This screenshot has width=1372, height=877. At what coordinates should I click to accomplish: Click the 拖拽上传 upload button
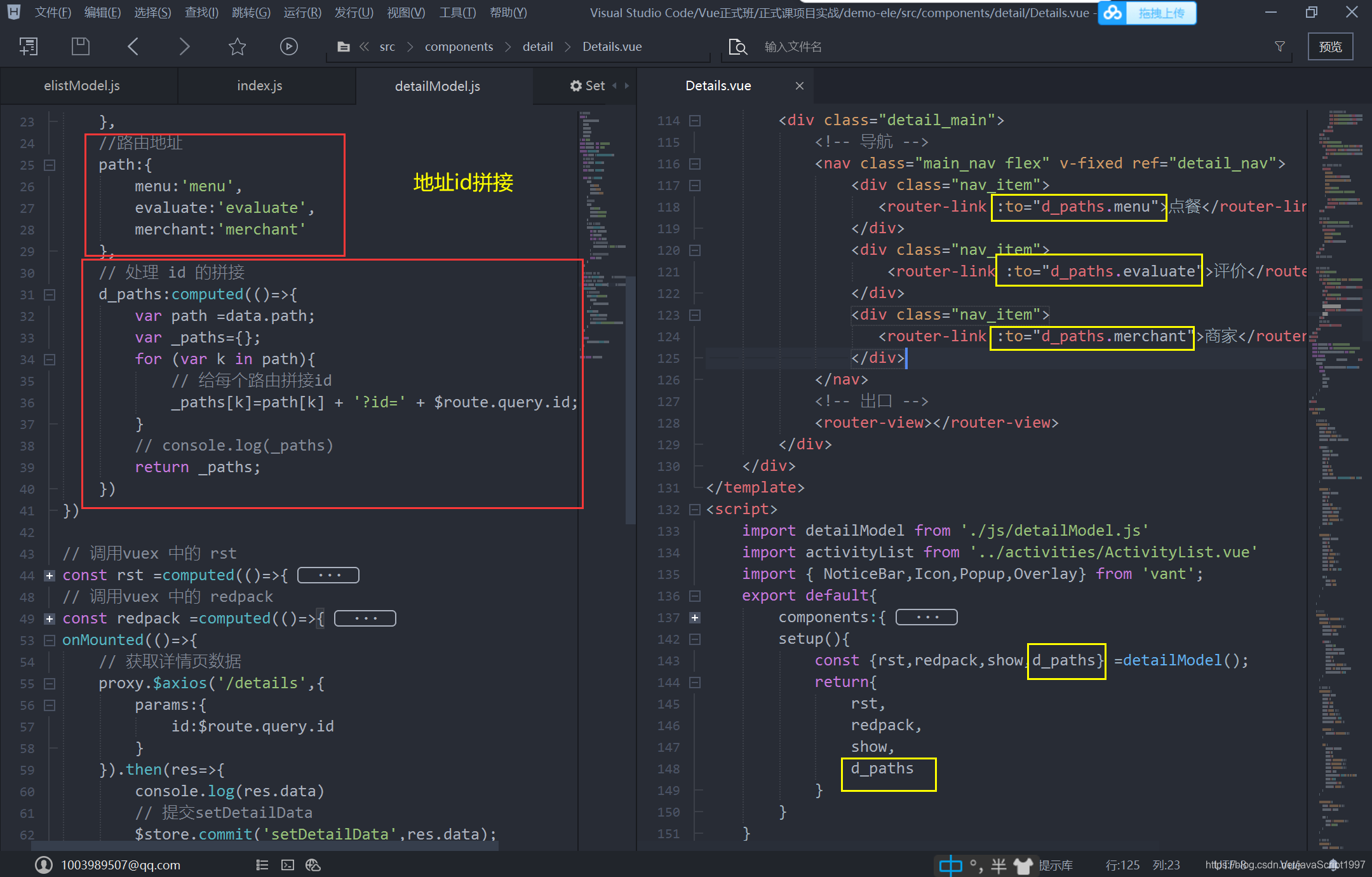point(1161,13)
